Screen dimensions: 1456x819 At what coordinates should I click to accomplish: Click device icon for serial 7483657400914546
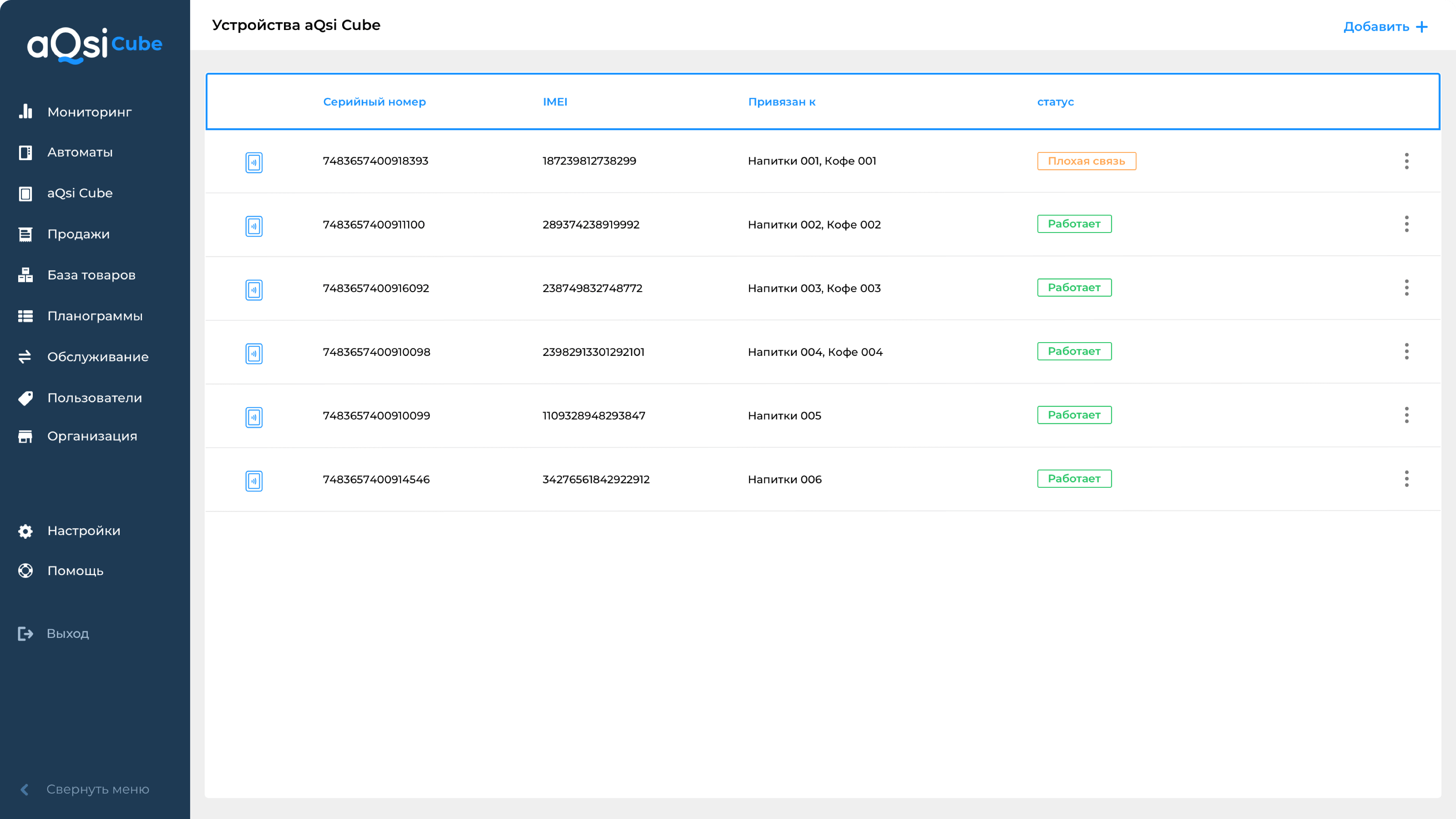click(254, 481)
